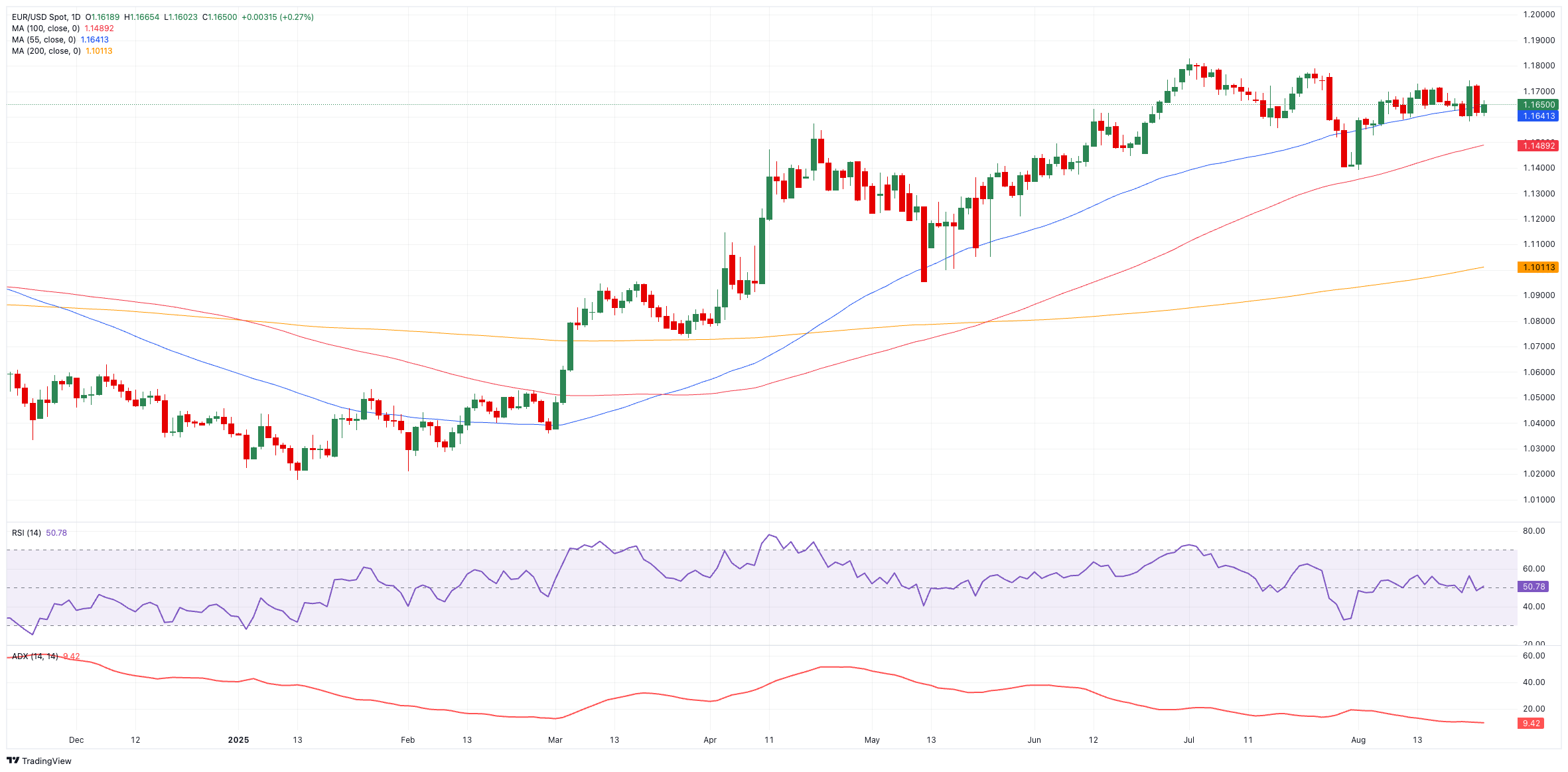
Task: Select the EUR/USD Spot symbol title
Action: point(46,17)
